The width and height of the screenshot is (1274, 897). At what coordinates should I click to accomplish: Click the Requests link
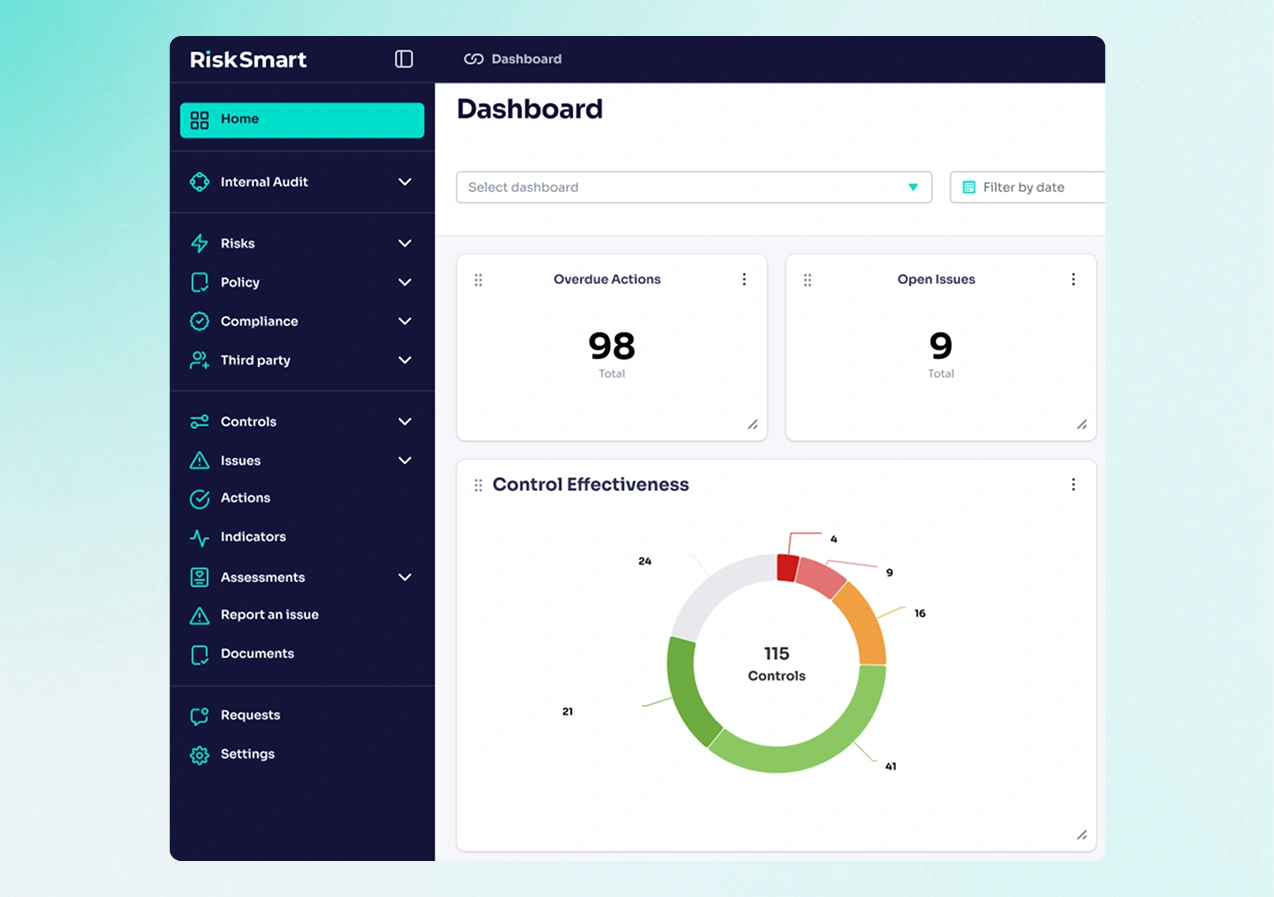[x=250, y=715]
